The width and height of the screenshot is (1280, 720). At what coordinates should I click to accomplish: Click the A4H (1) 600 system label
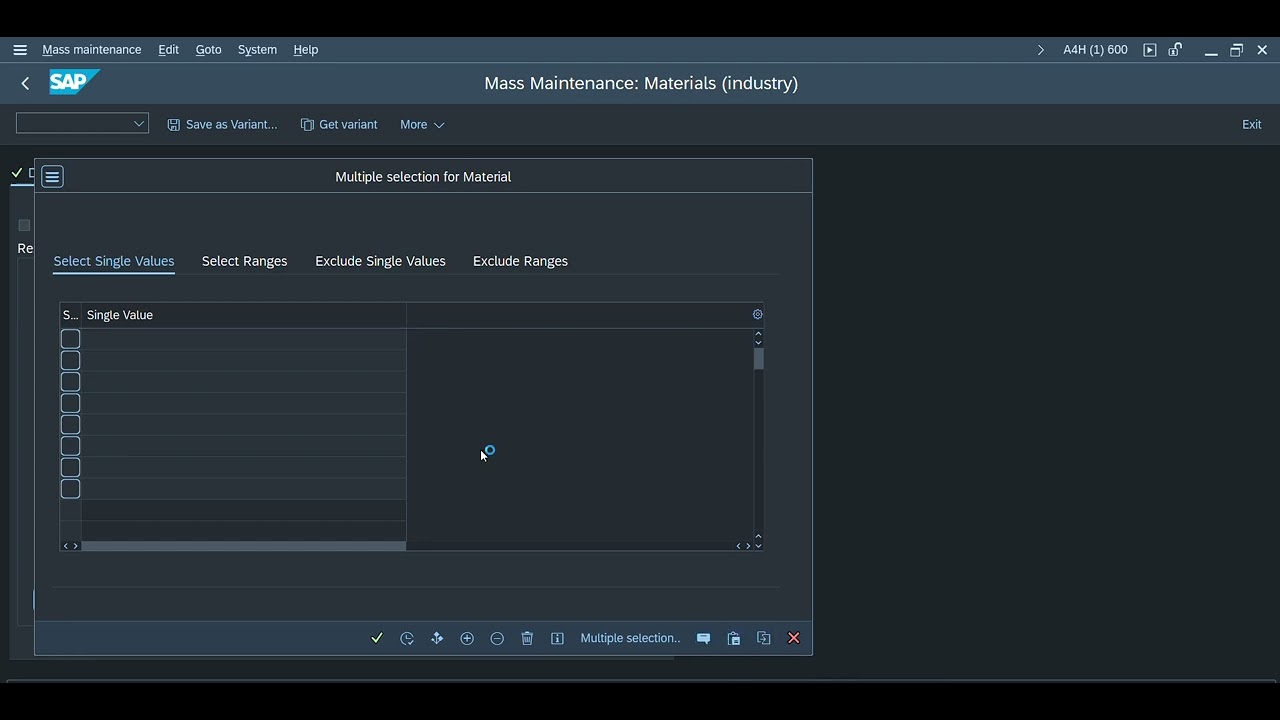[1095, 50]
